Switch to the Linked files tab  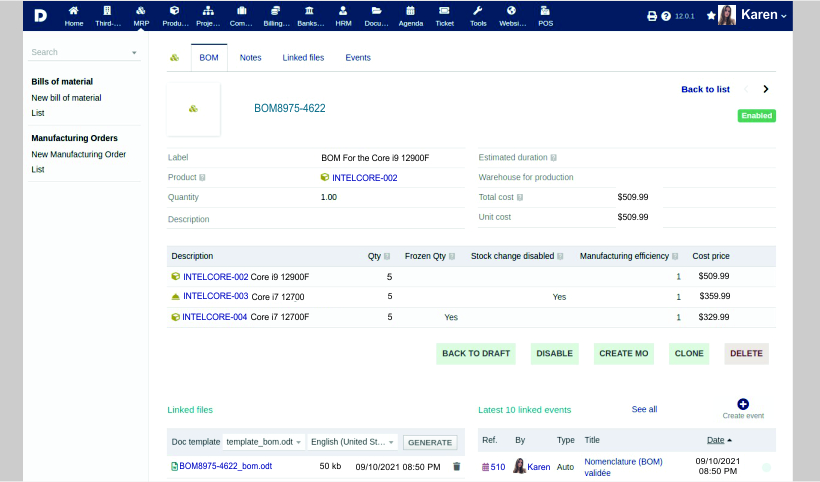click(x=303, y=58)
